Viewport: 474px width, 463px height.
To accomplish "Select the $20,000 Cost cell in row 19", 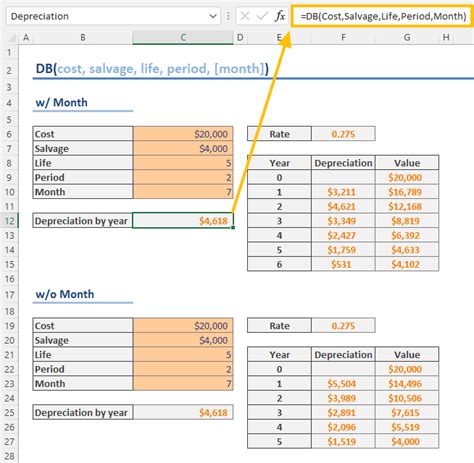I will pyautogui.click(x=183, y=326).
